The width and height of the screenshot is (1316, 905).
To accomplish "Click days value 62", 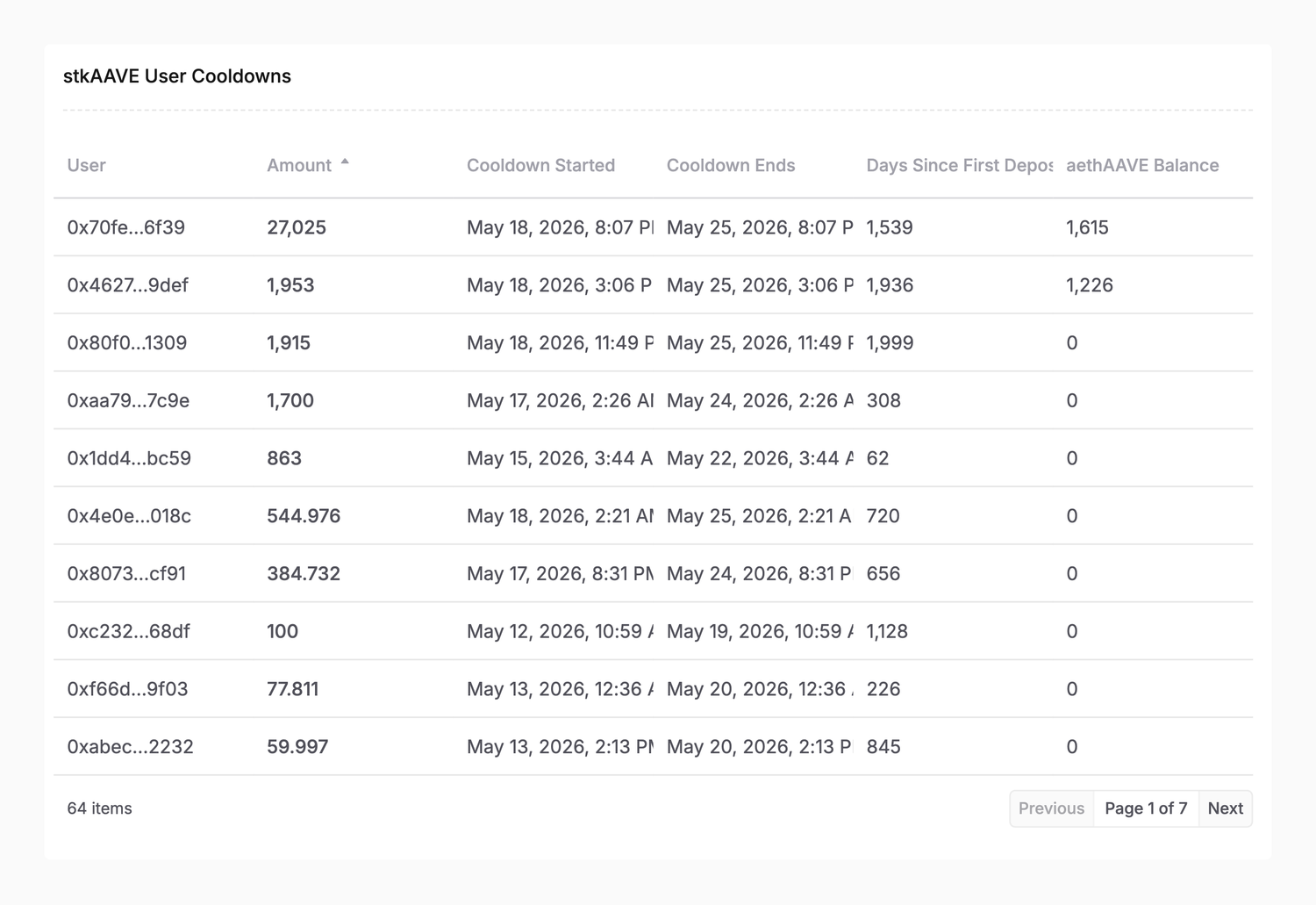I will tap(877, 458).
